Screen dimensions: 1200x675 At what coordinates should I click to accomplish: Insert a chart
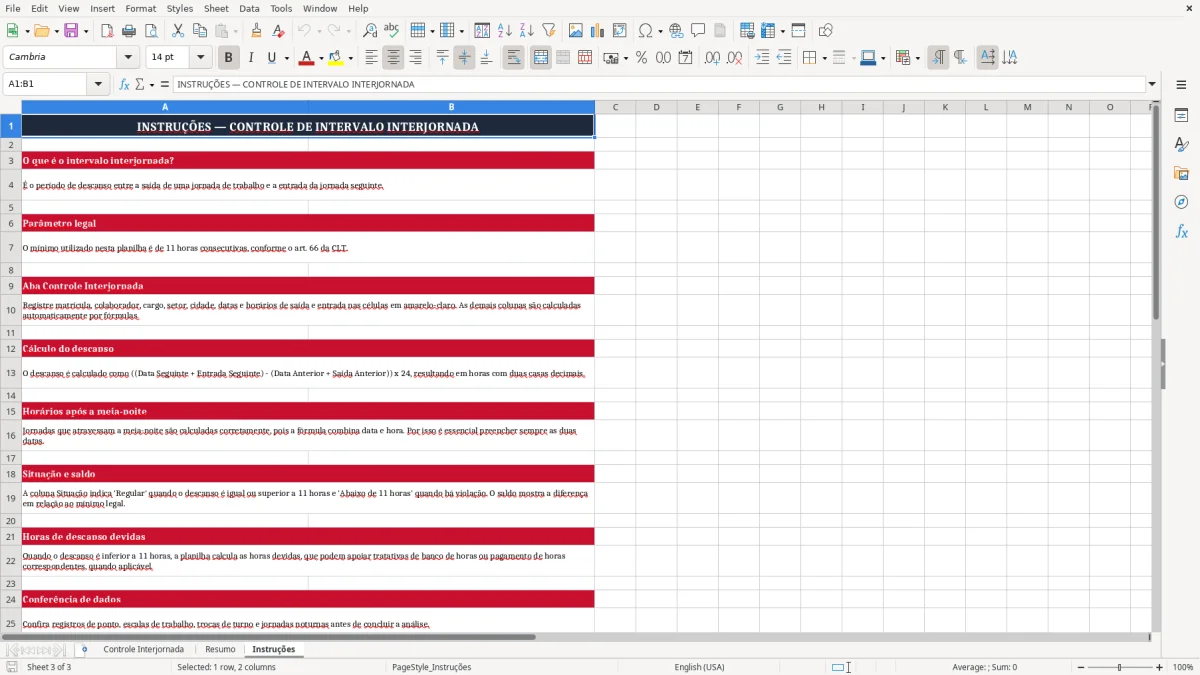[598, 31]
